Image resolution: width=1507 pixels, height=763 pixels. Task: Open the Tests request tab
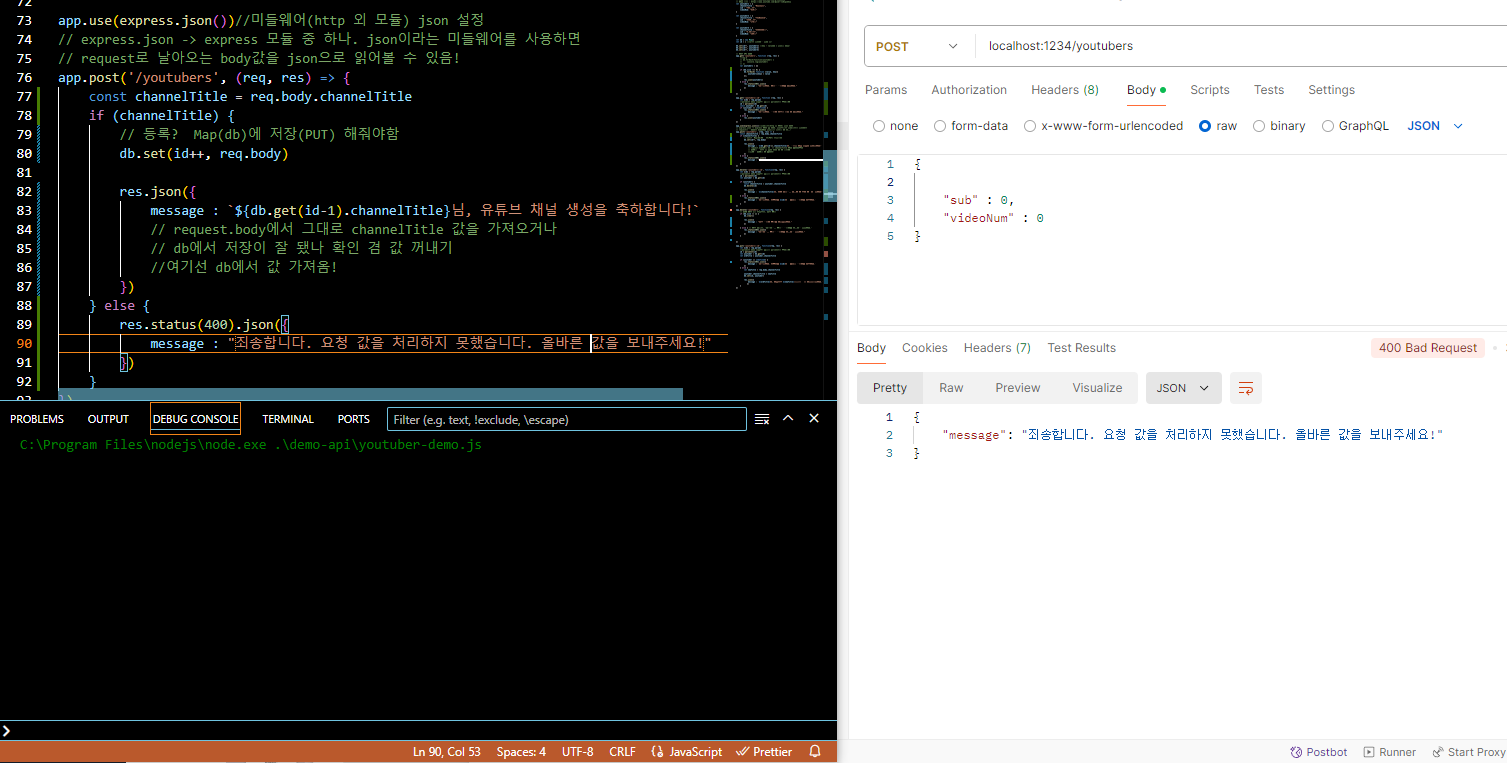tap(1269, 90)
